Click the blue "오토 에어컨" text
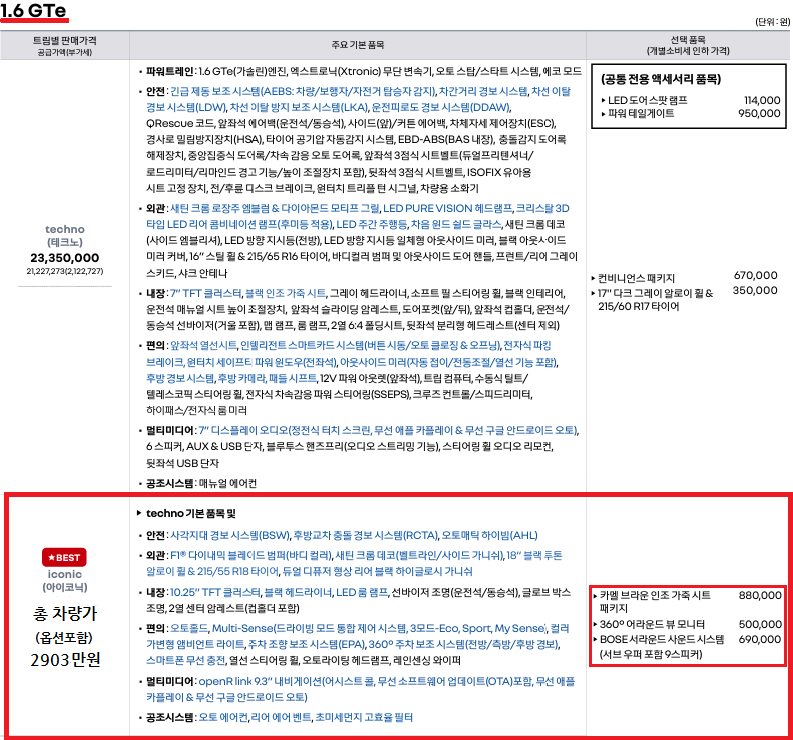 (223, 717)
